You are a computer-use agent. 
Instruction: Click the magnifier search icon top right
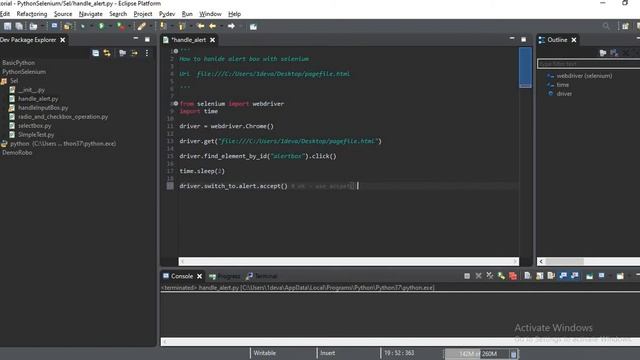tap(606, 26)
